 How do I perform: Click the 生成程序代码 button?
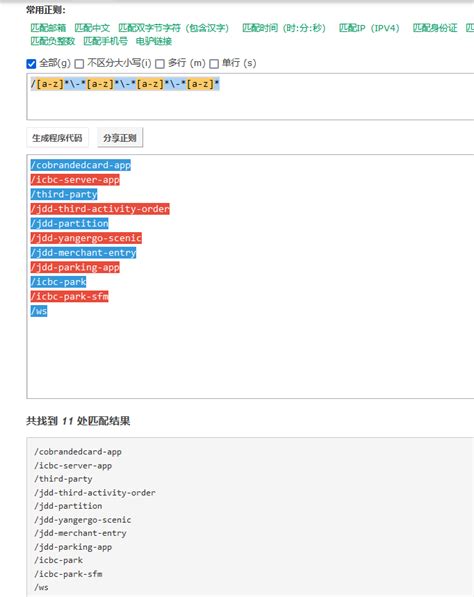coord(57,138)
